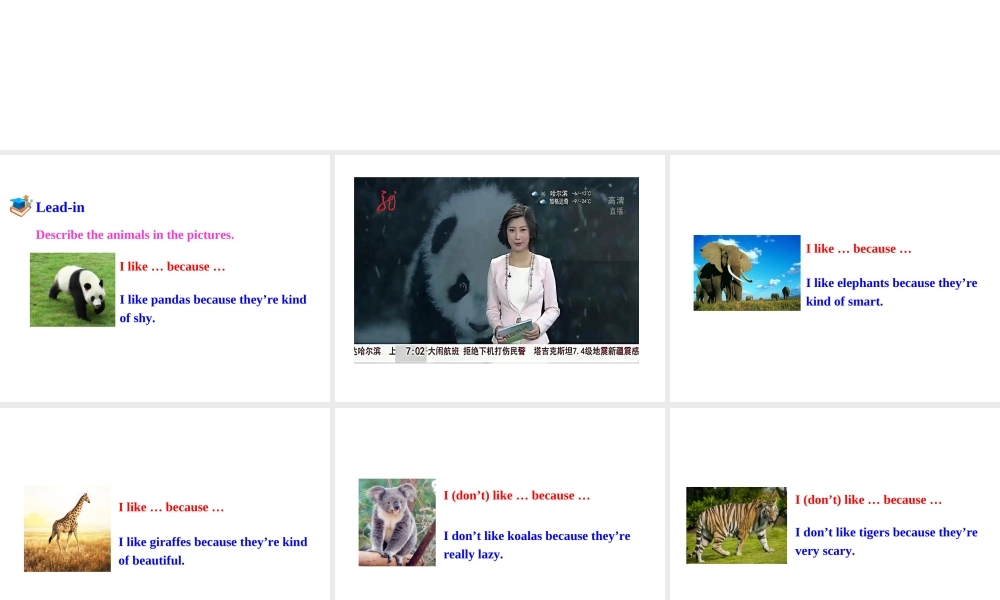Click 'I like pandas because they're kind of shy.'
The height and width of the screenshot is (600, 1000).
point(213,309)
